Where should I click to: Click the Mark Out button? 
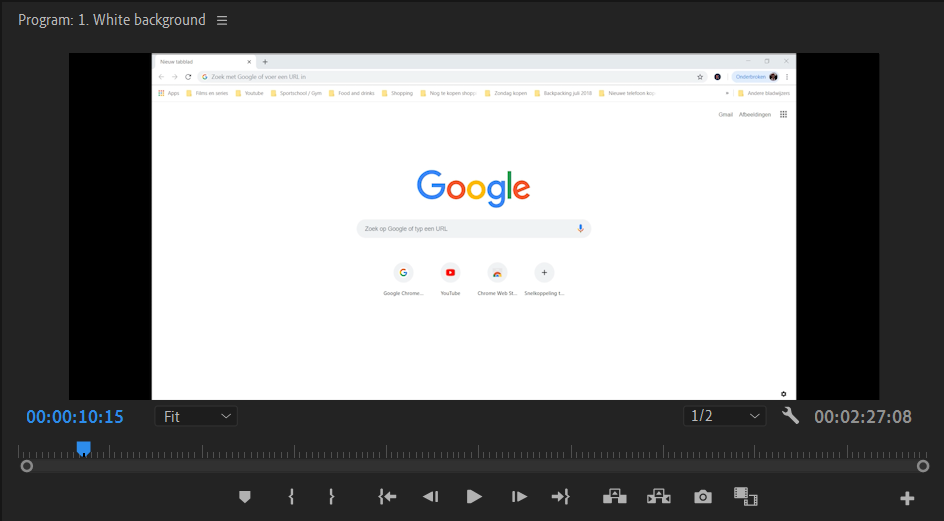tap(331, 497)
